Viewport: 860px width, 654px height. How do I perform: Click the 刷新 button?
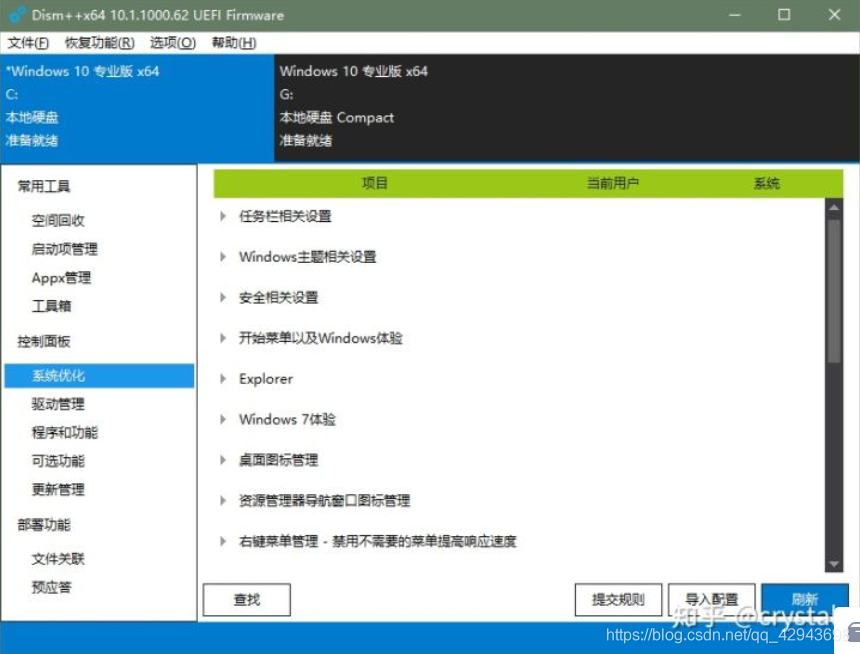pyautogui.click(x=805, y=599)
